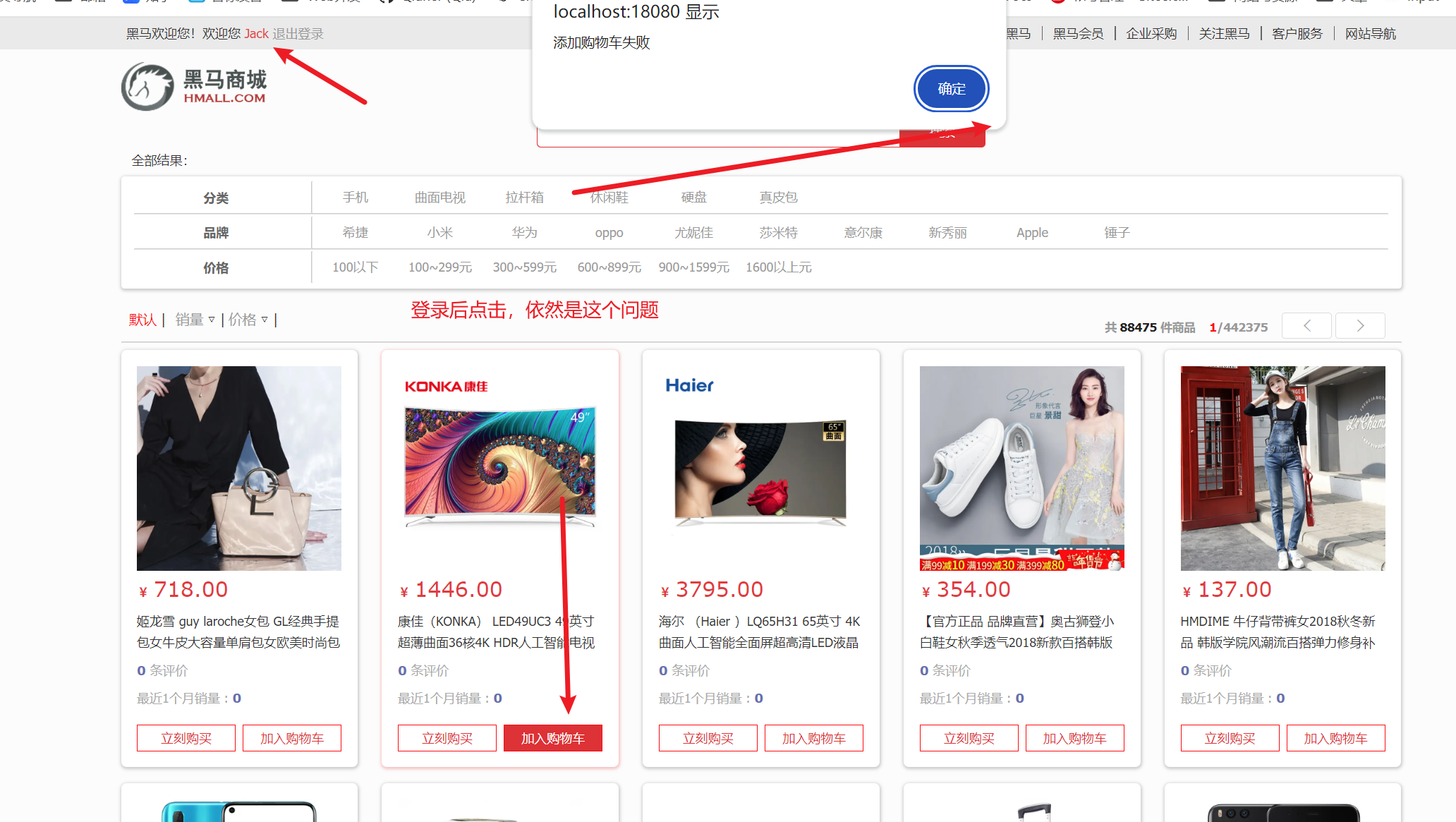Click 立刻购买 for the KONKA TV
Screen dimensions: 1456x822
point(447,738)
